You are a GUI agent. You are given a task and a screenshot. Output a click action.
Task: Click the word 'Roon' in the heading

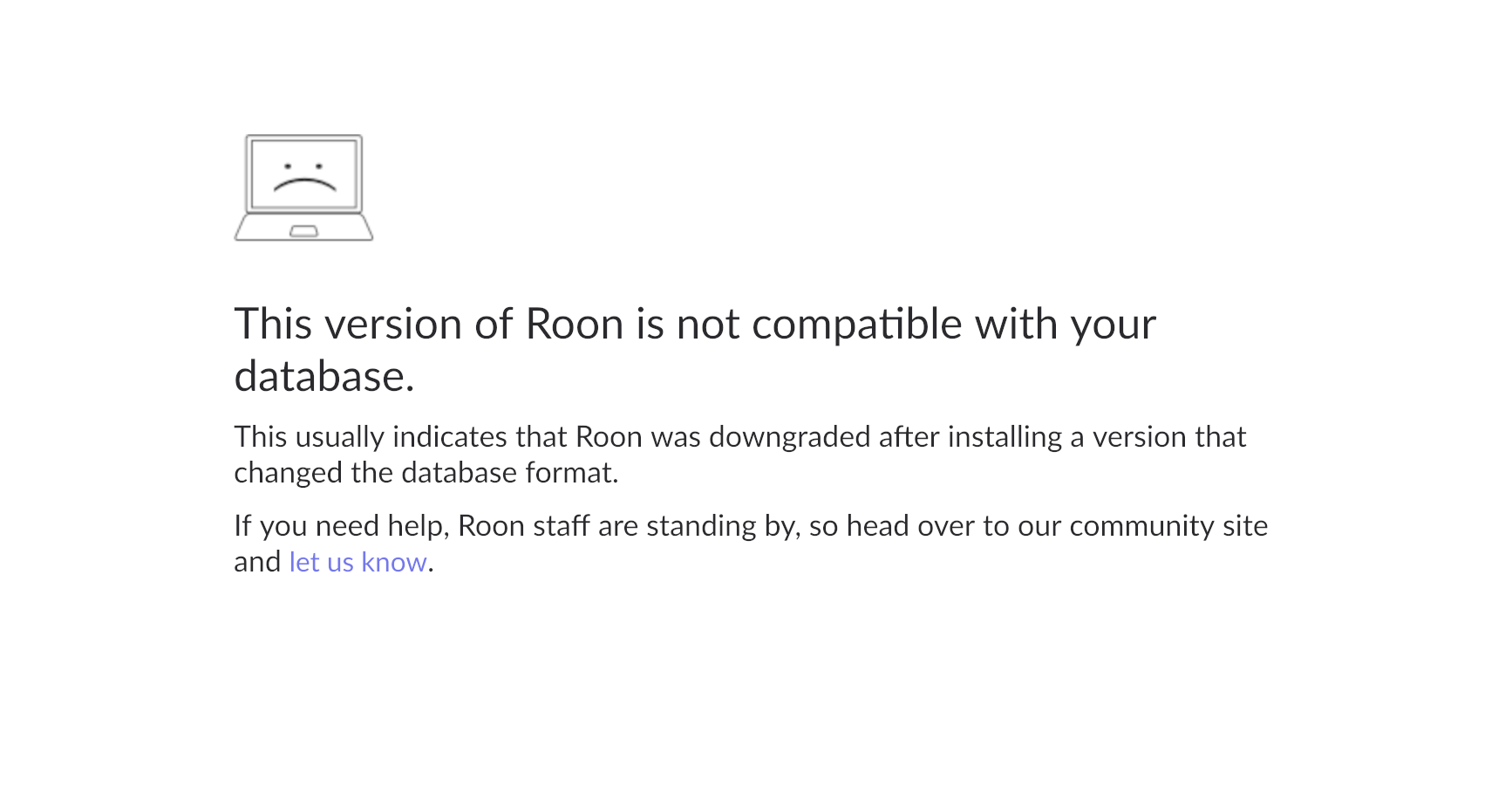point(571,324)
